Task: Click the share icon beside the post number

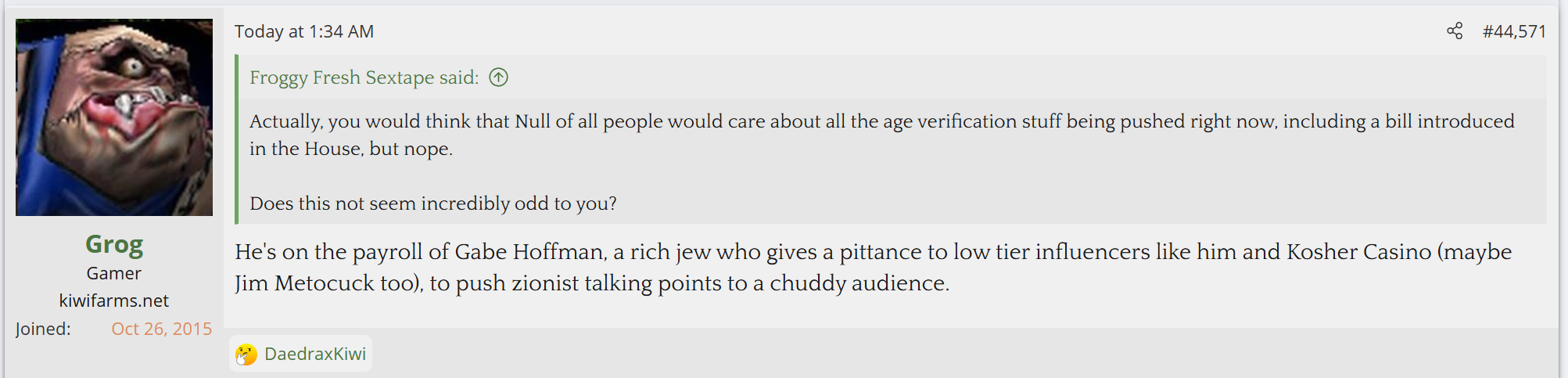Action: coord(1454,31)
